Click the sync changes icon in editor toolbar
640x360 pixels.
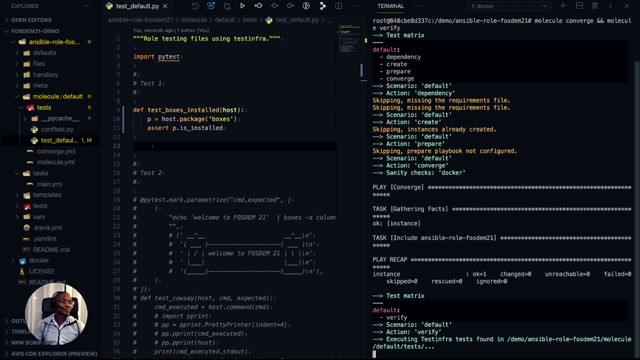pos(211,6)
